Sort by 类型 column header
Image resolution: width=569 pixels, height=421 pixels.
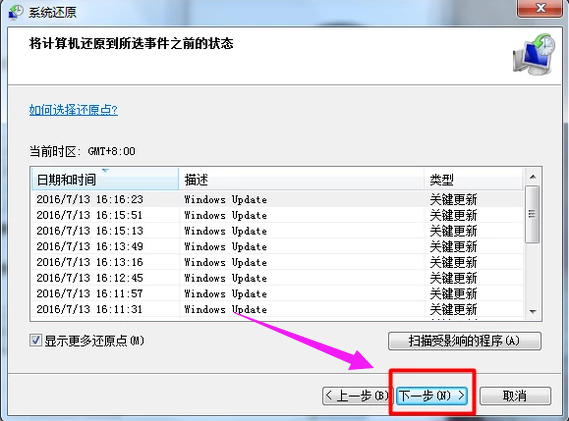tap(474, 179)
